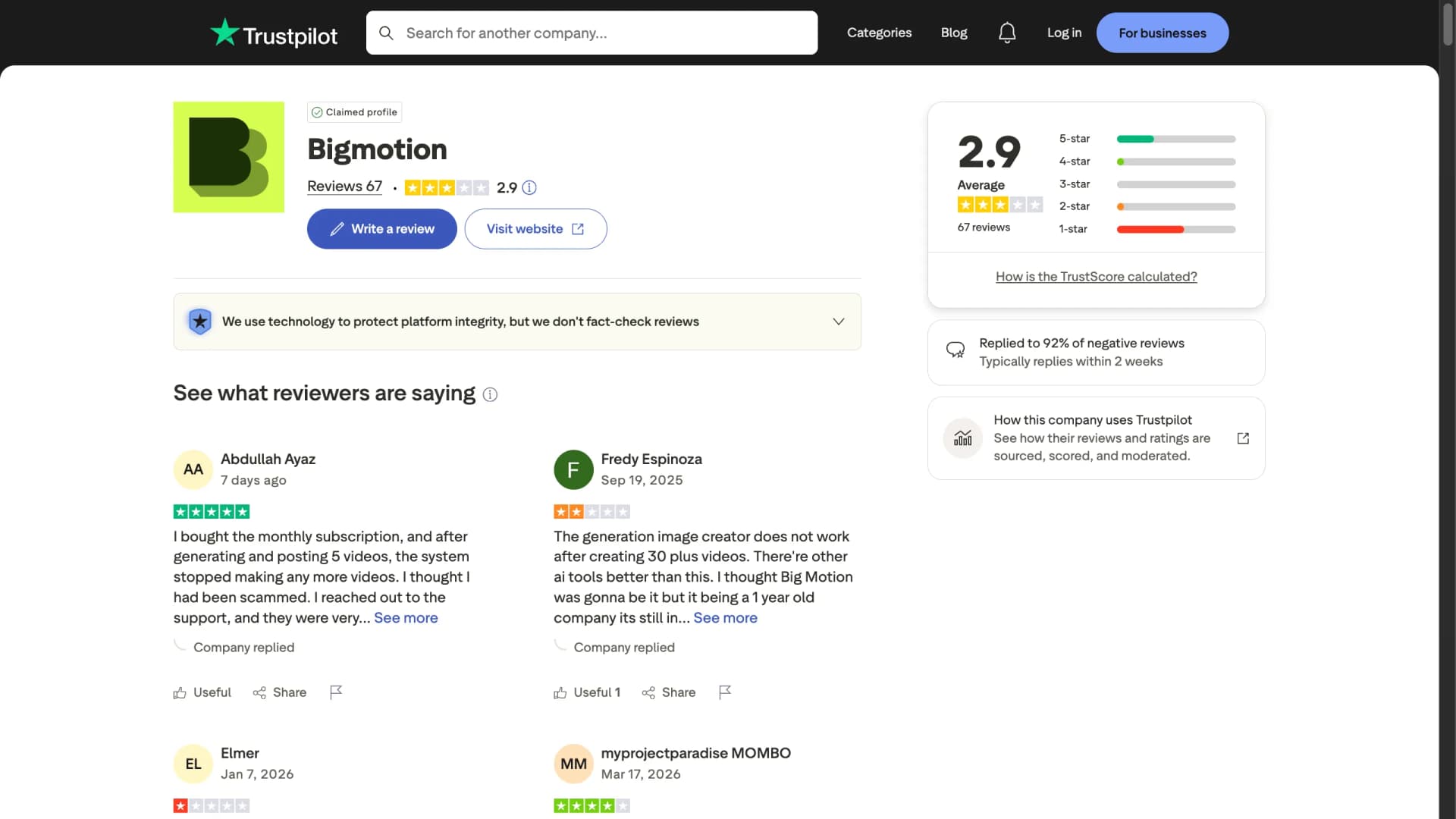The width and height of the screenshot is (1456, 819).
Task: Click the search magnifier icon
Action: pyautogui.click(x=386, y=33)
